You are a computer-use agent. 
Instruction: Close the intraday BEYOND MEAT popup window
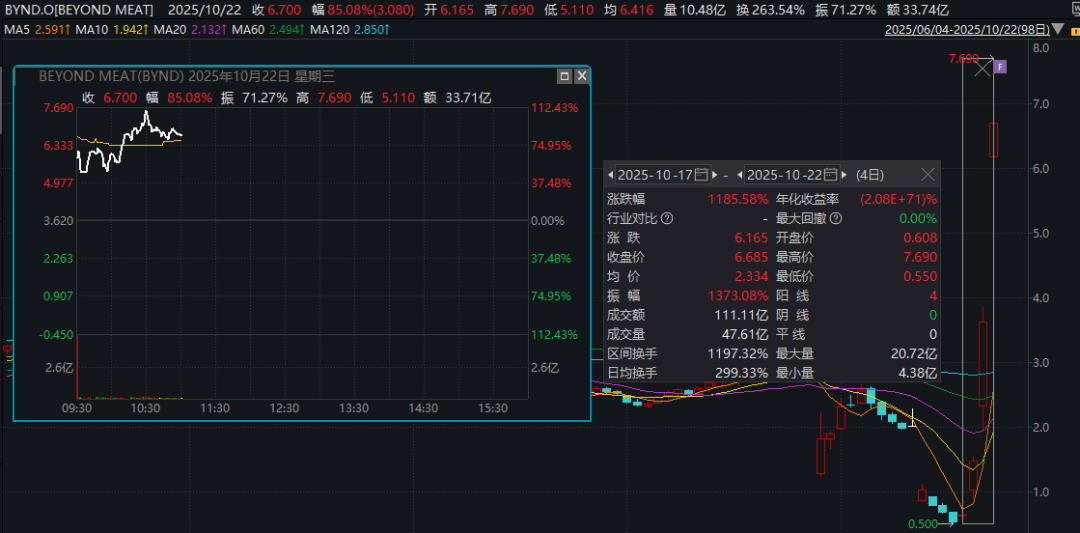pyautogui.click(x=581, y=76)
